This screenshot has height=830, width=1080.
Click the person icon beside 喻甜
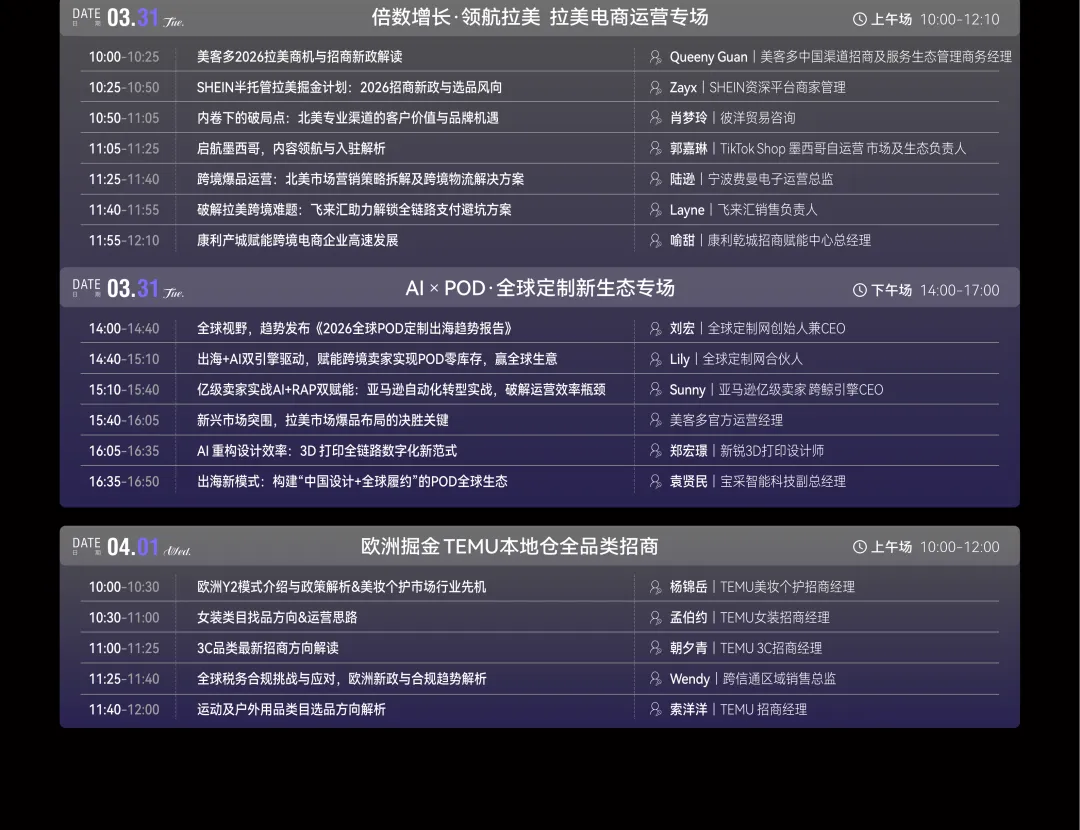click(x=655, y=240)
